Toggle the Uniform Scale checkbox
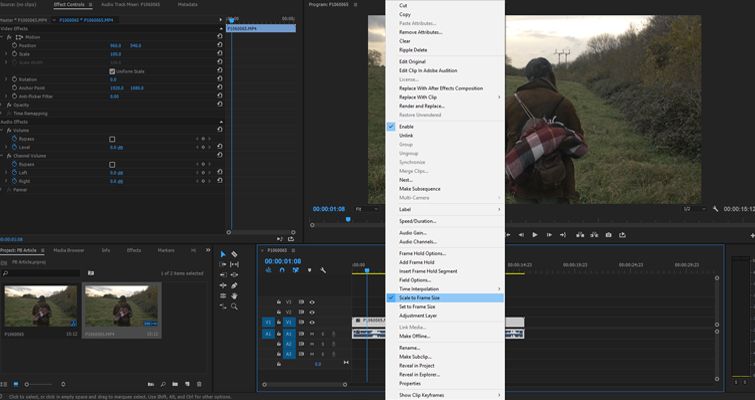 click(x=112, y=71)
